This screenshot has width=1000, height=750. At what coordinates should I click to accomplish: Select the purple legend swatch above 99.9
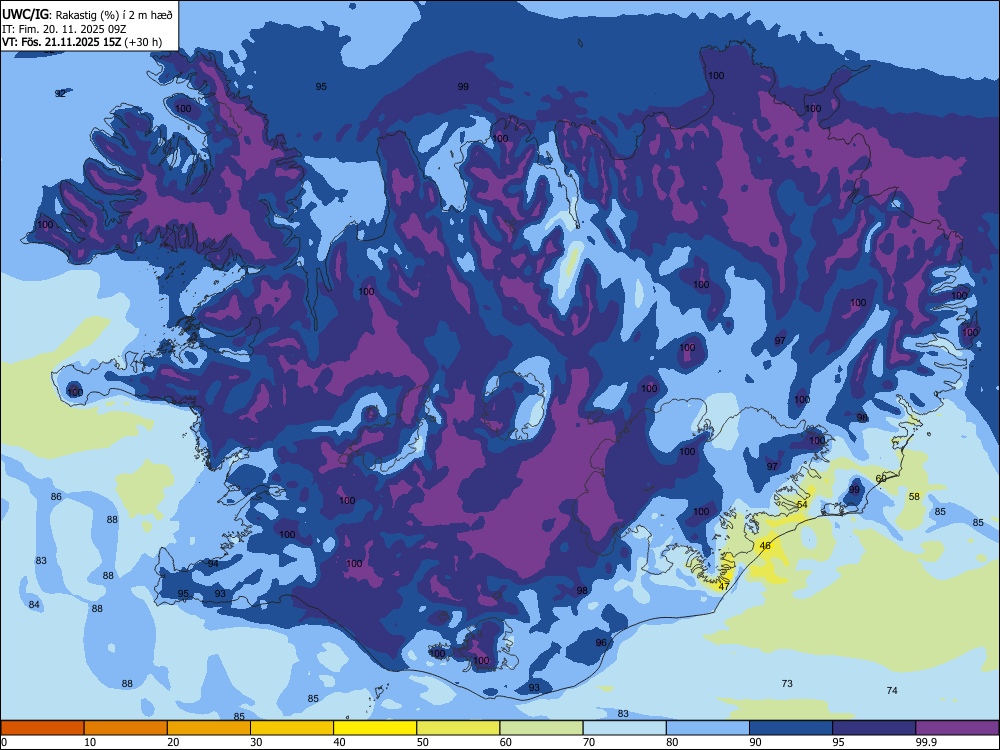(957, 728)
